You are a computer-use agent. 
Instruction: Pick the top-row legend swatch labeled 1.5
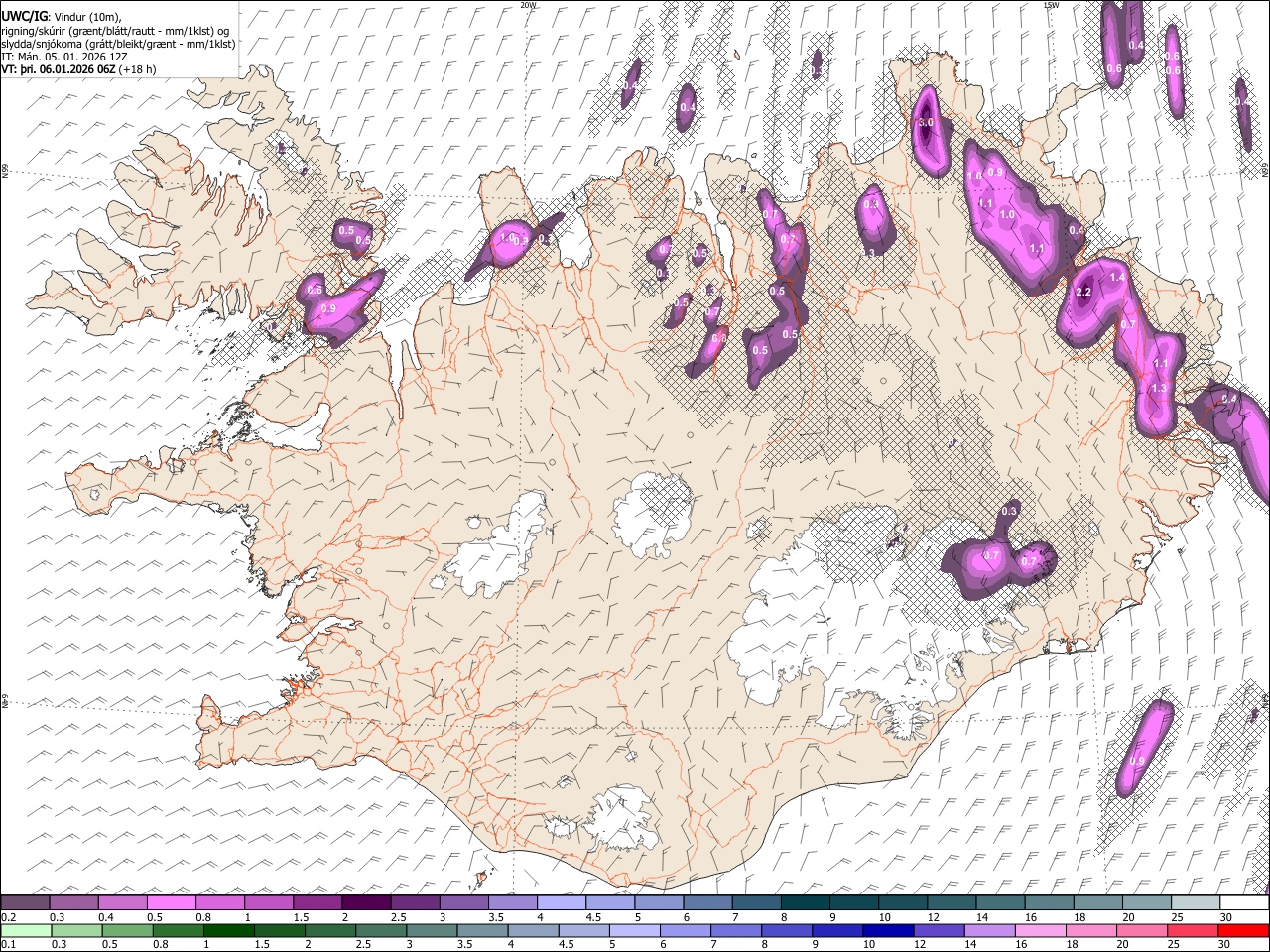[x=317, y=902]
